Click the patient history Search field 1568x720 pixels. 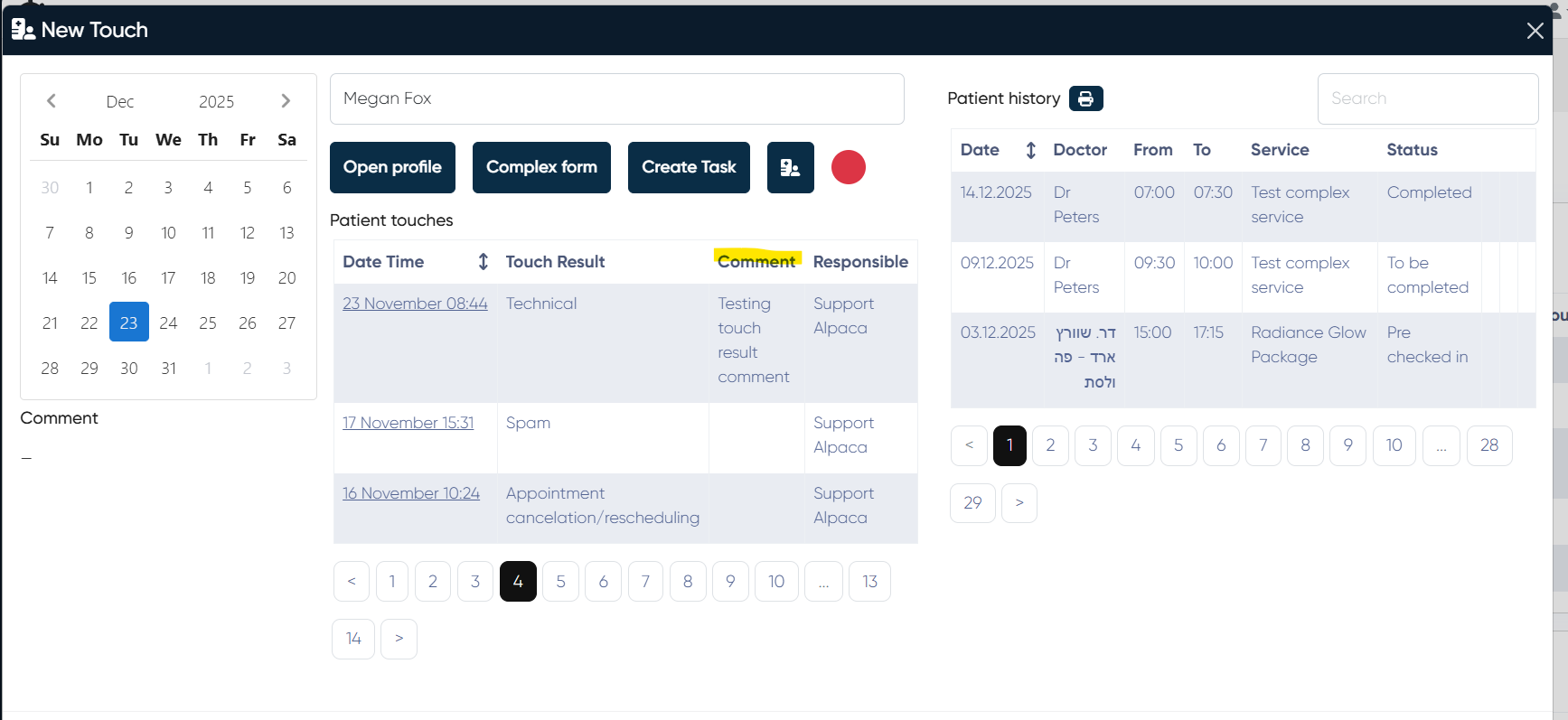tap(1427, 98)
